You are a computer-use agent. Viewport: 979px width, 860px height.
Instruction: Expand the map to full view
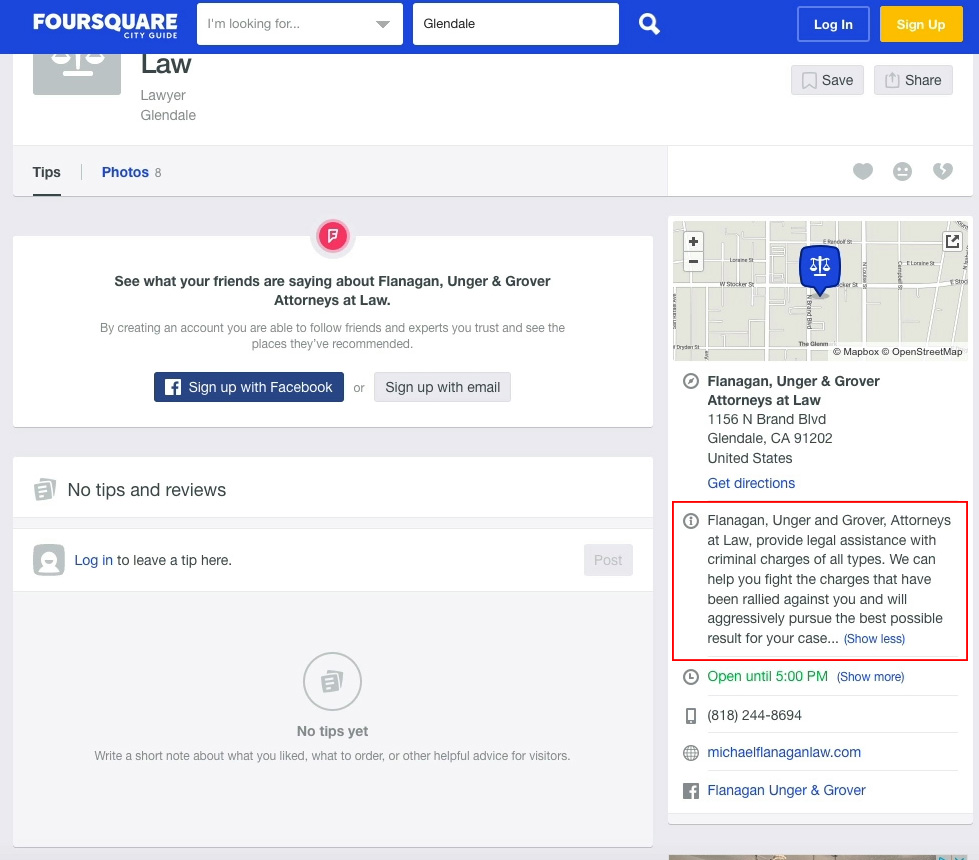[x=953, y=241]
